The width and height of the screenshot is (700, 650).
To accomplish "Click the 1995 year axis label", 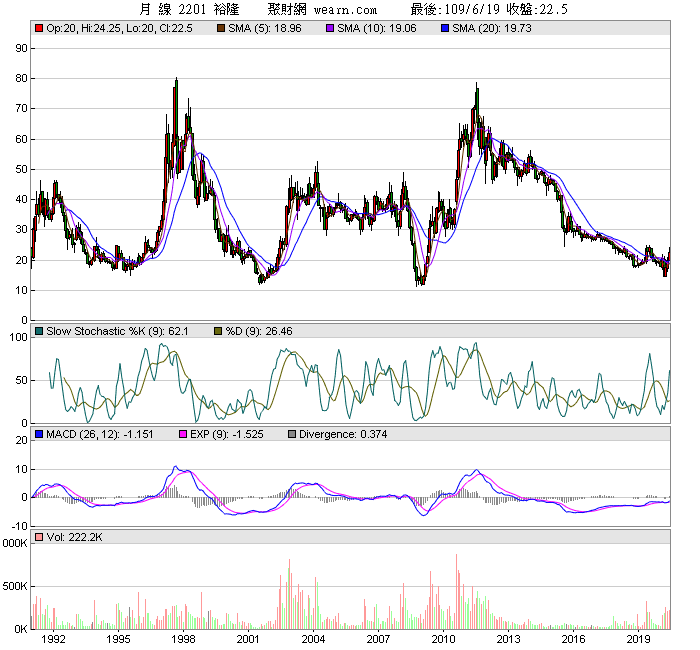I will tap(118, 639).
